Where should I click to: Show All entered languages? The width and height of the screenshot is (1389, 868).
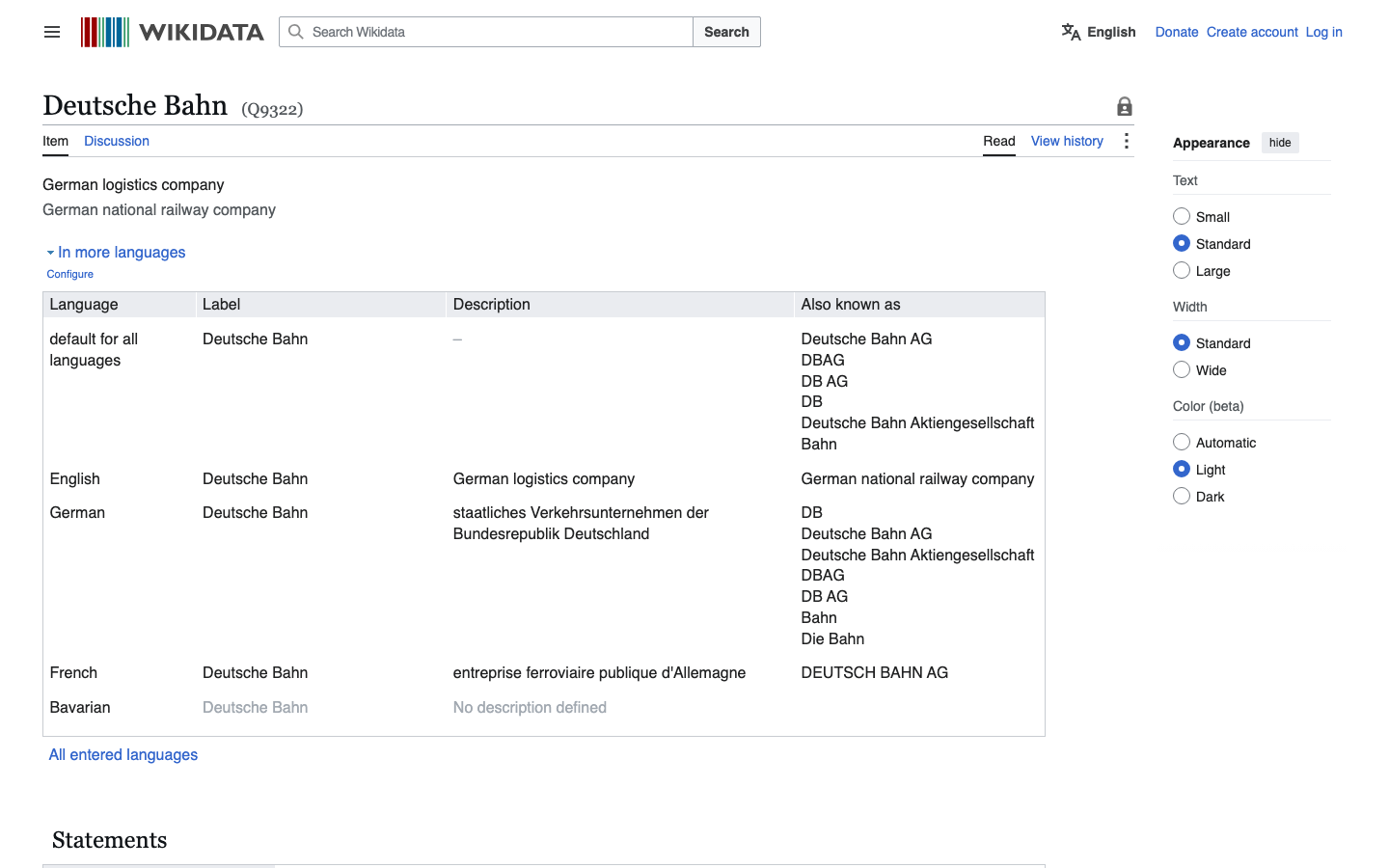coord(123,754)
